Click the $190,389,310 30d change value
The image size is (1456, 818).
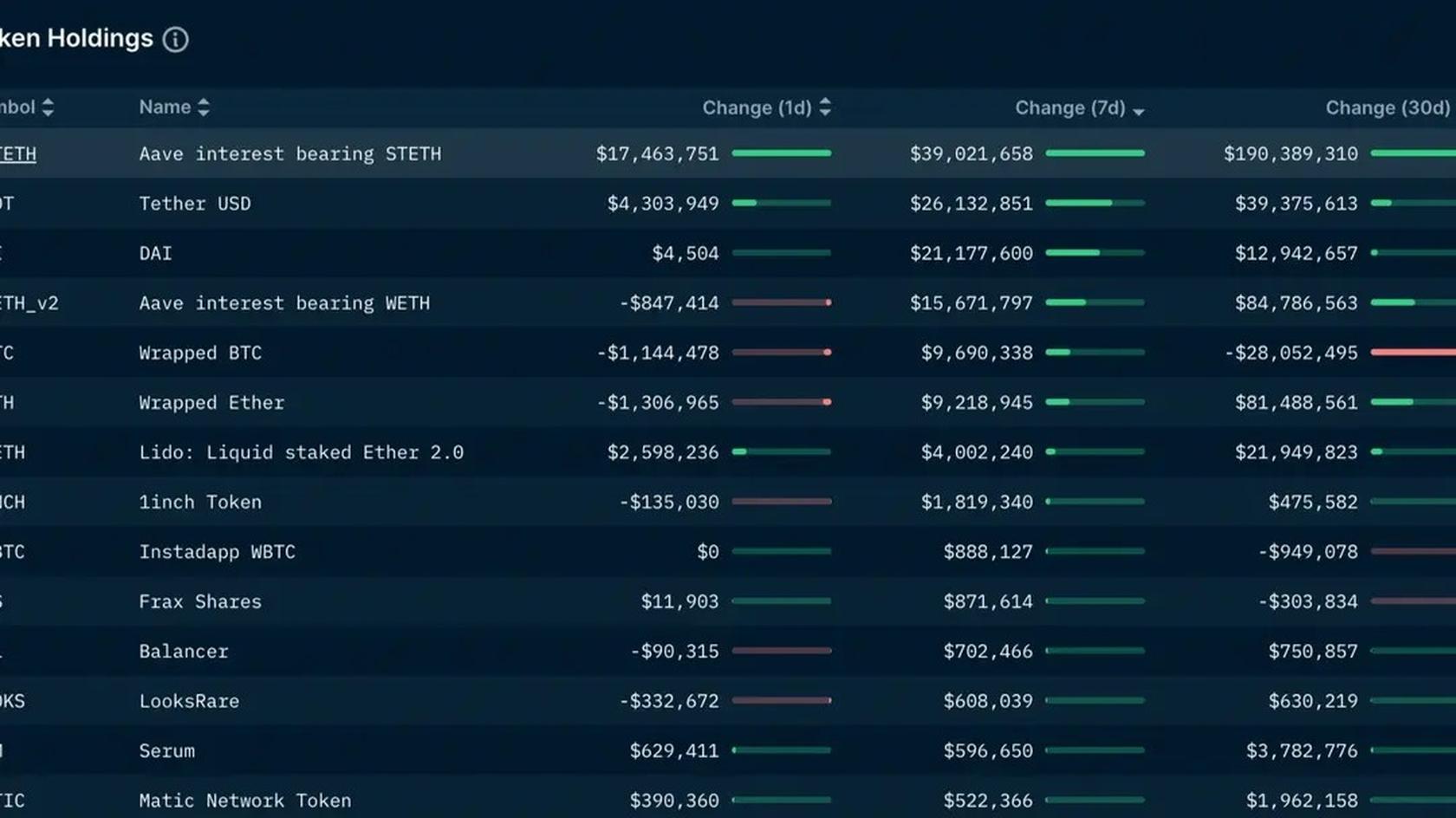coord(1290,154)
